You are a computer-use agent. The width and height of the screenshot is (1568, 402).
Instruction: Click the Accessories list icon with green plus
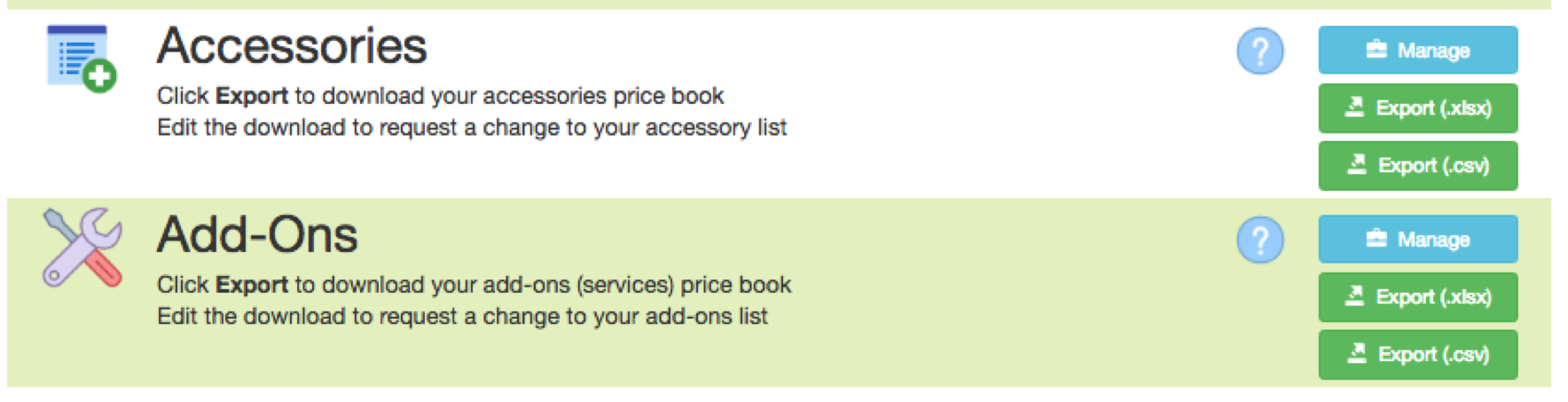click(x=82, y=59)
